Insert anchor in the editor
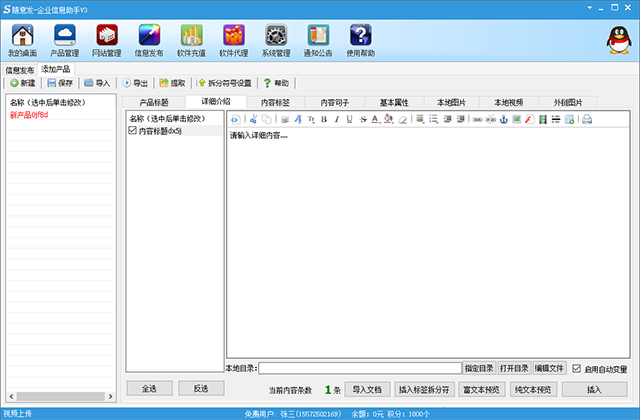The width and height of the screenshot is (640, 420). pyautogui.click(x=504, y=119)
